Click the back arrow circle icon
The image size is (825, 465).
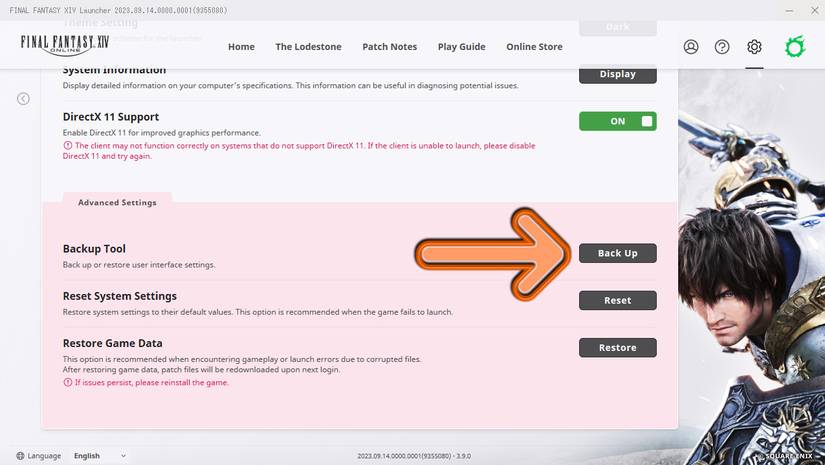click(23, 98)
